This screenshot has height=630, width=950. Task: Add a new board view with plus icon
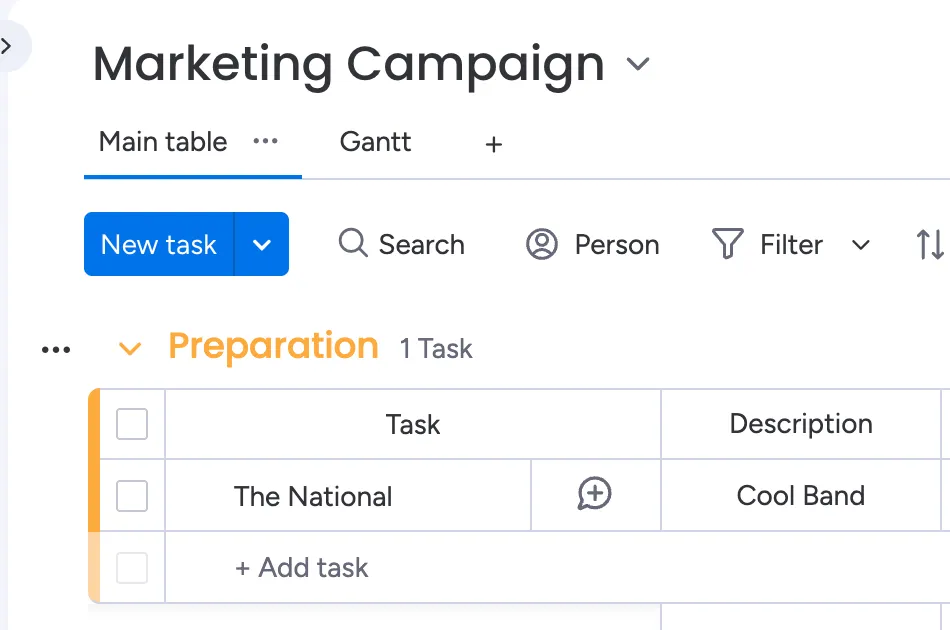click(493, 145)
